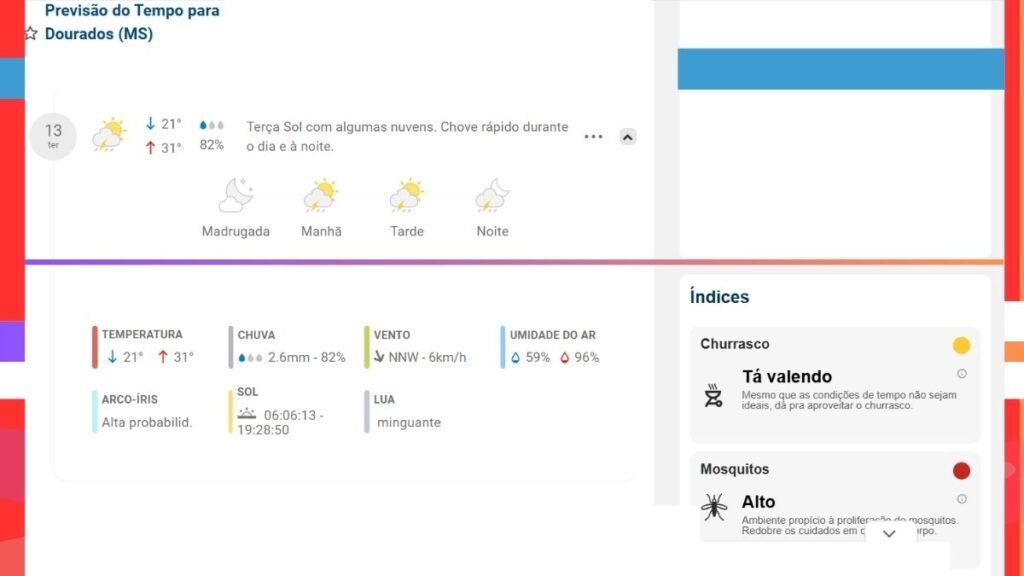Click the red Mosquitos status indicator
This screenshot has width=1024, height=576.
961,470
